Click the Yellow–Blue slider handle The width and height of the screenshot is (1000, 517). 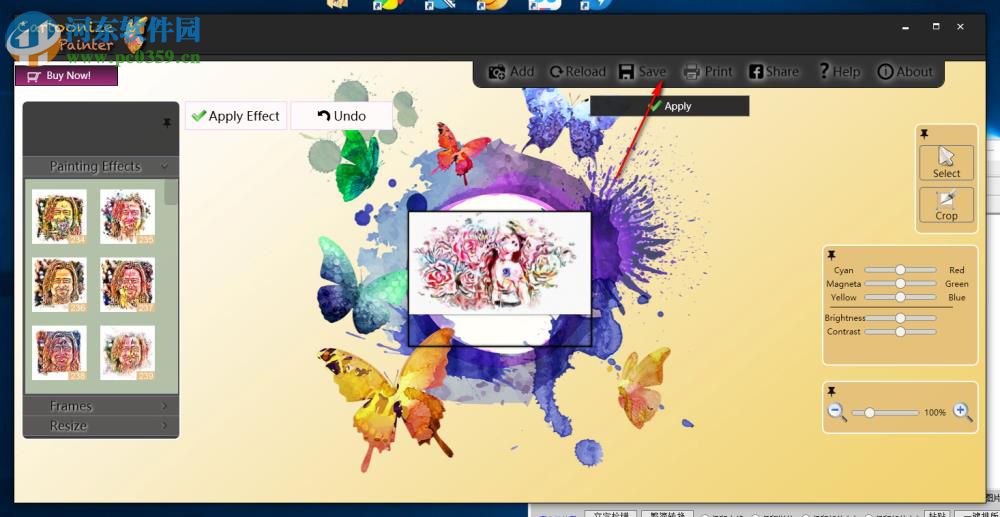900,297
